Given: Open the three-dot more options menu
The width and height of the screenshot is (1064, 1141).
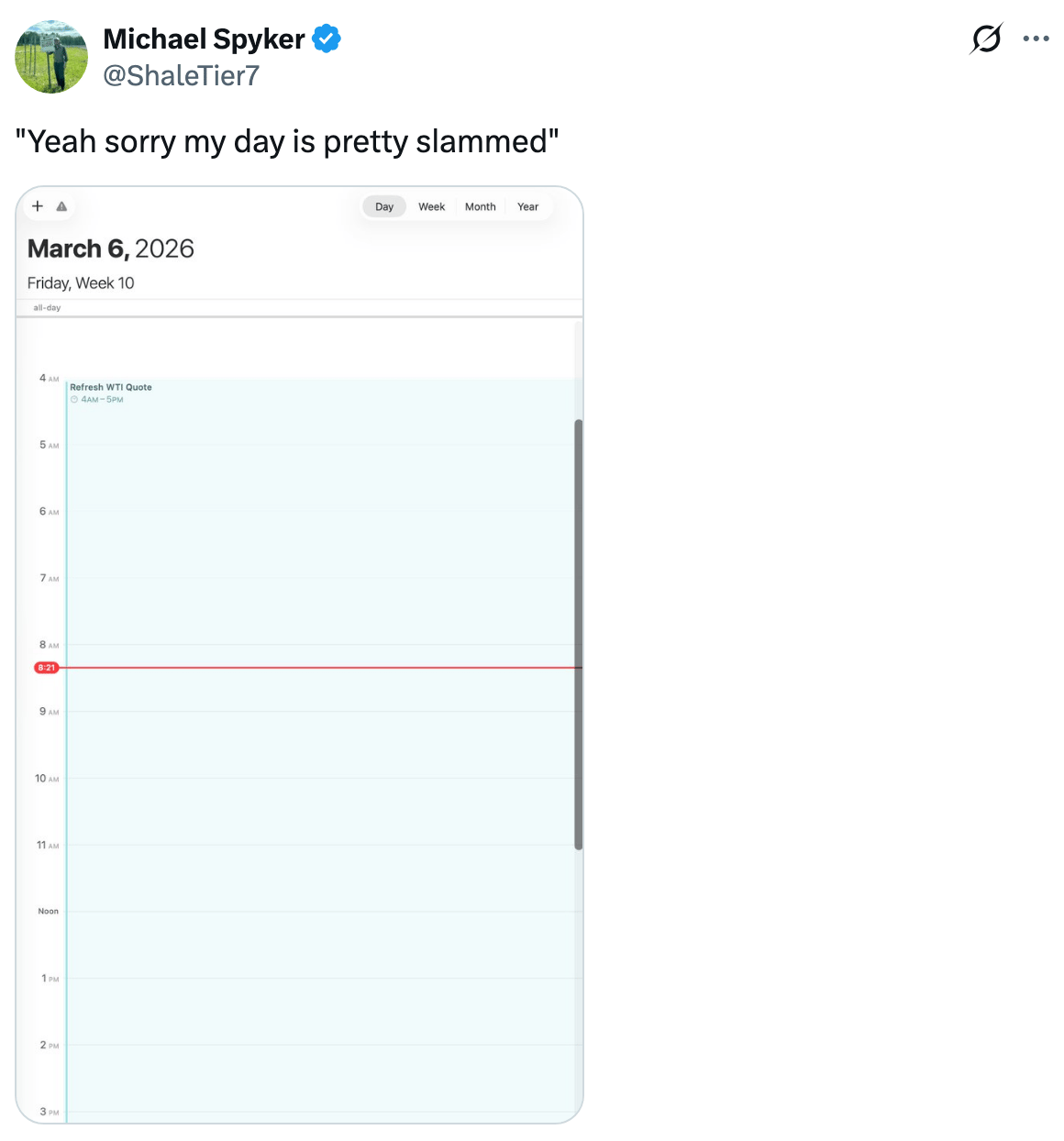Looking at the screenshot, I should (1036, 39).
